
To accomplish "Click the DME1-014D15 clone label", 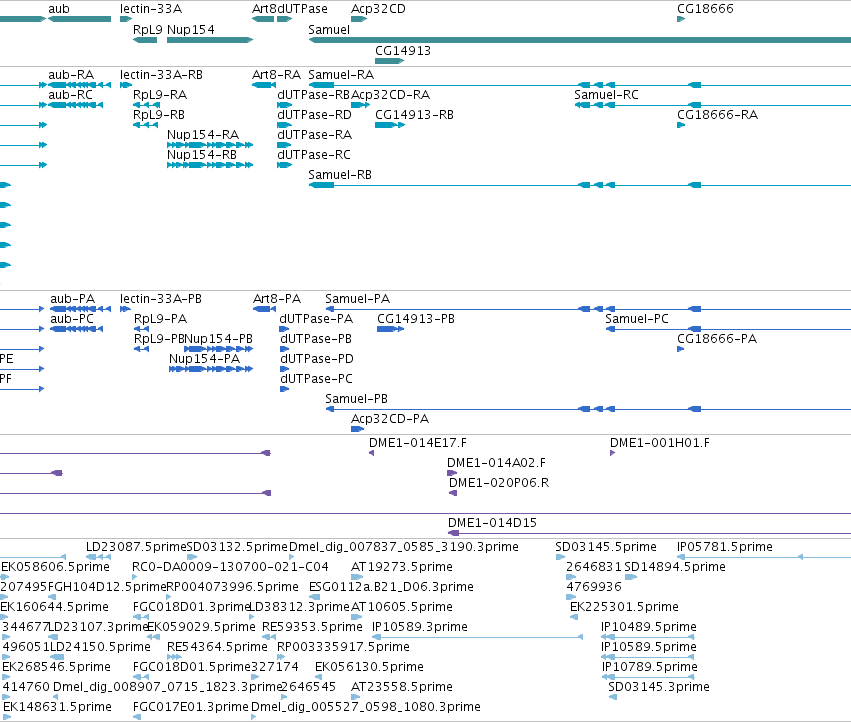I will (492, 523).
